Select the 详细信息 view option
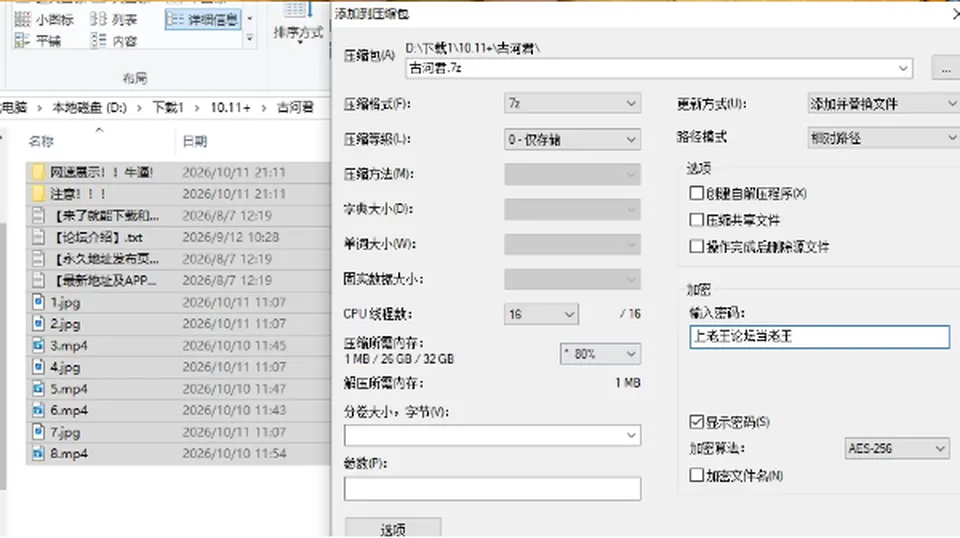 (x=203, y=20)
